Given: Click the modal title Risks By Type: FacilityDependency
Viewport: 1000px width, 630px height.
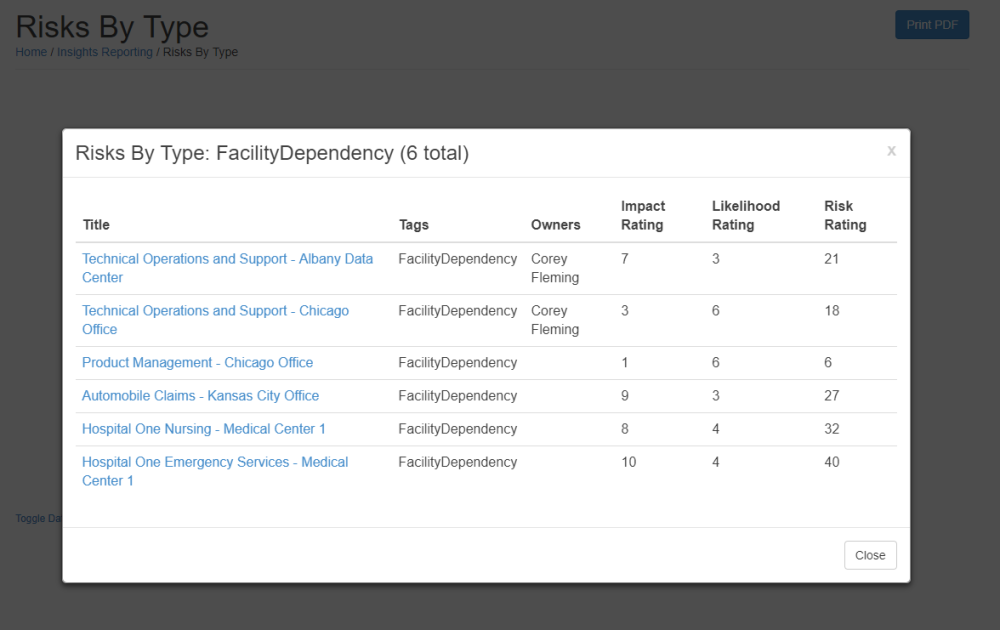Looking at the screenshot, I should (272, 153).
